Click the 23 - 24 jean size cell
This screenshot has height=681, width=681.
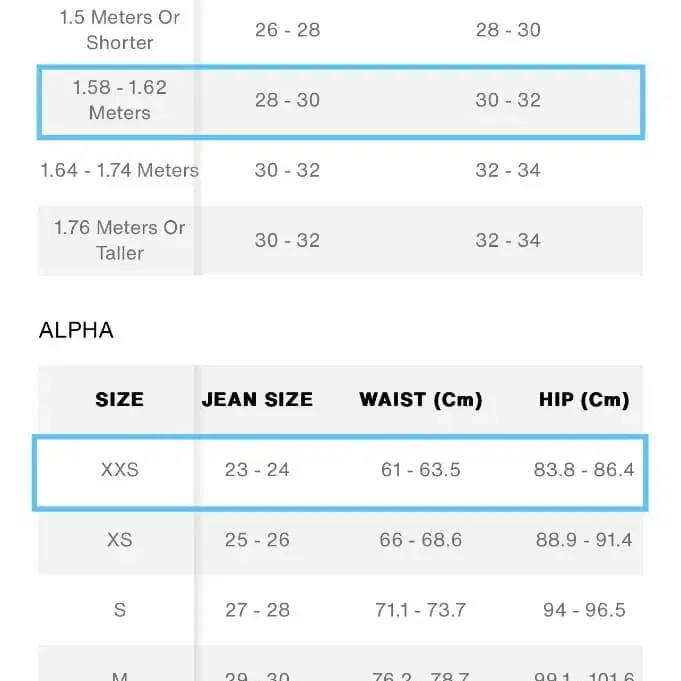257,470
